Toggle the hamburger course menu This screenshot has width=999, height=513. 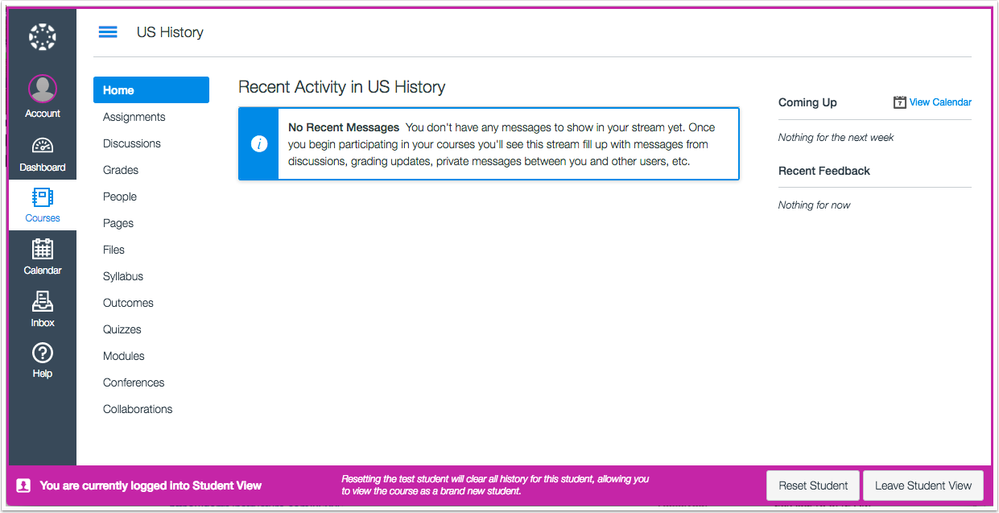108,32
